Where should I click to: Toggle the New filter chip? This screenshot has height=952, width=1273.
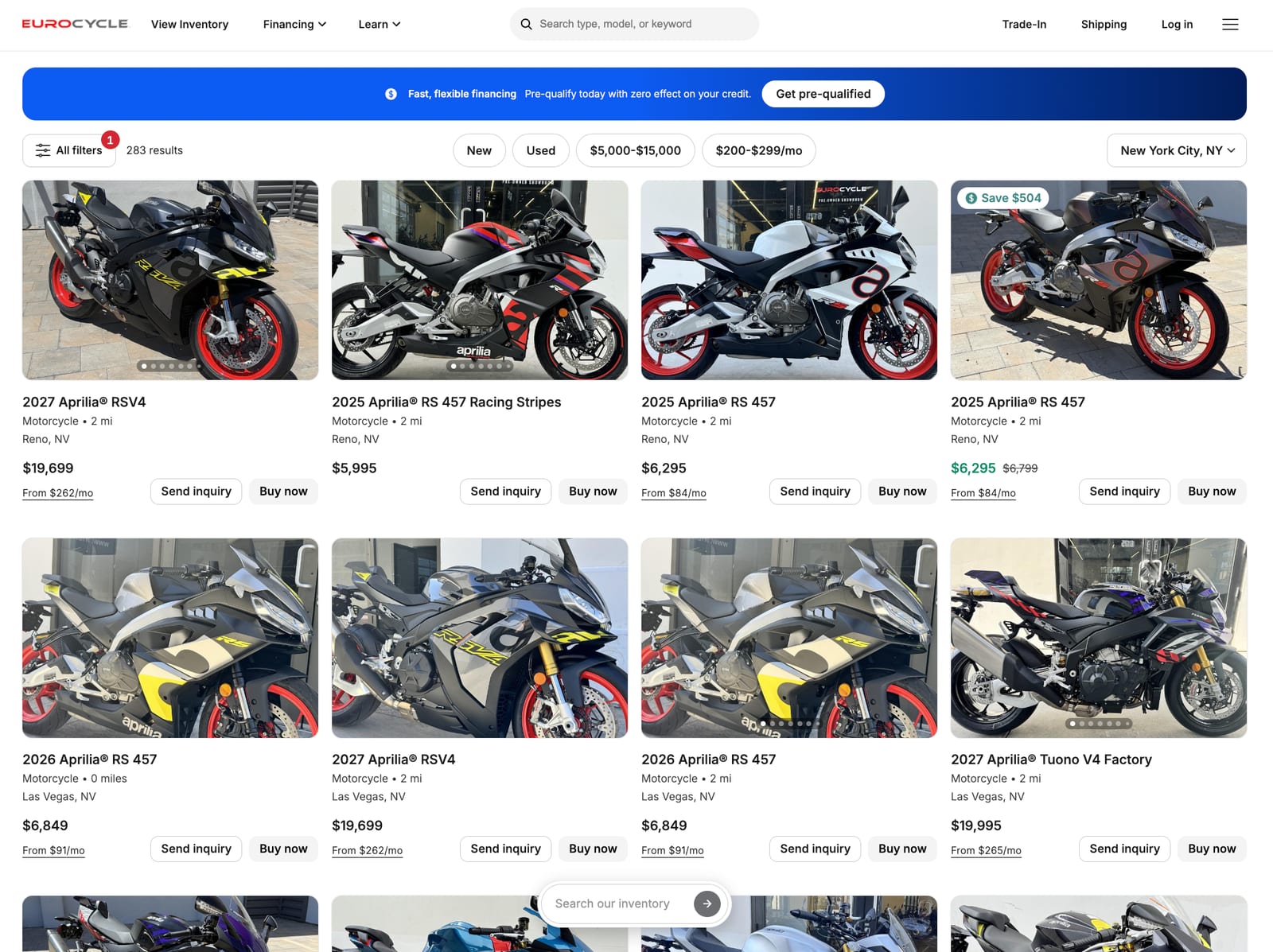coord(479,150)
